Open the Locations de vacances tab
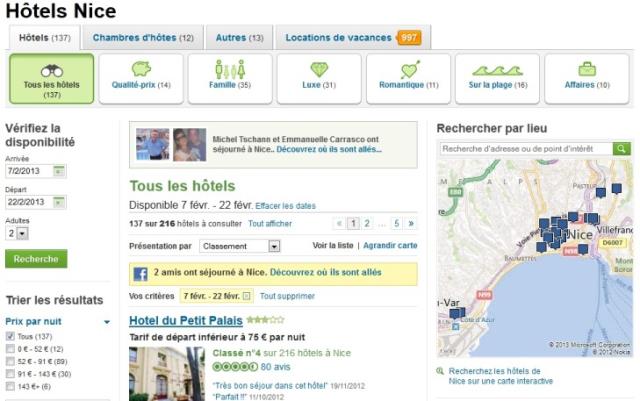 (353, 38)
